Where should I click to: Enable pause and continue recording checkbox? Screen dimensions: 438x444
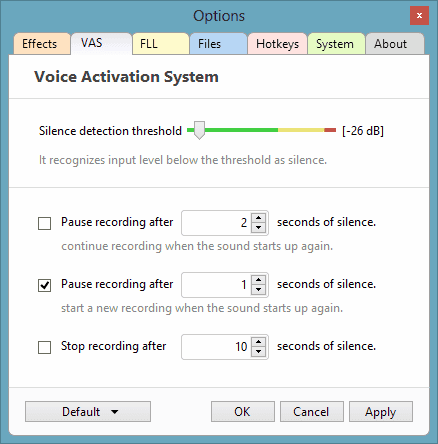44,223
